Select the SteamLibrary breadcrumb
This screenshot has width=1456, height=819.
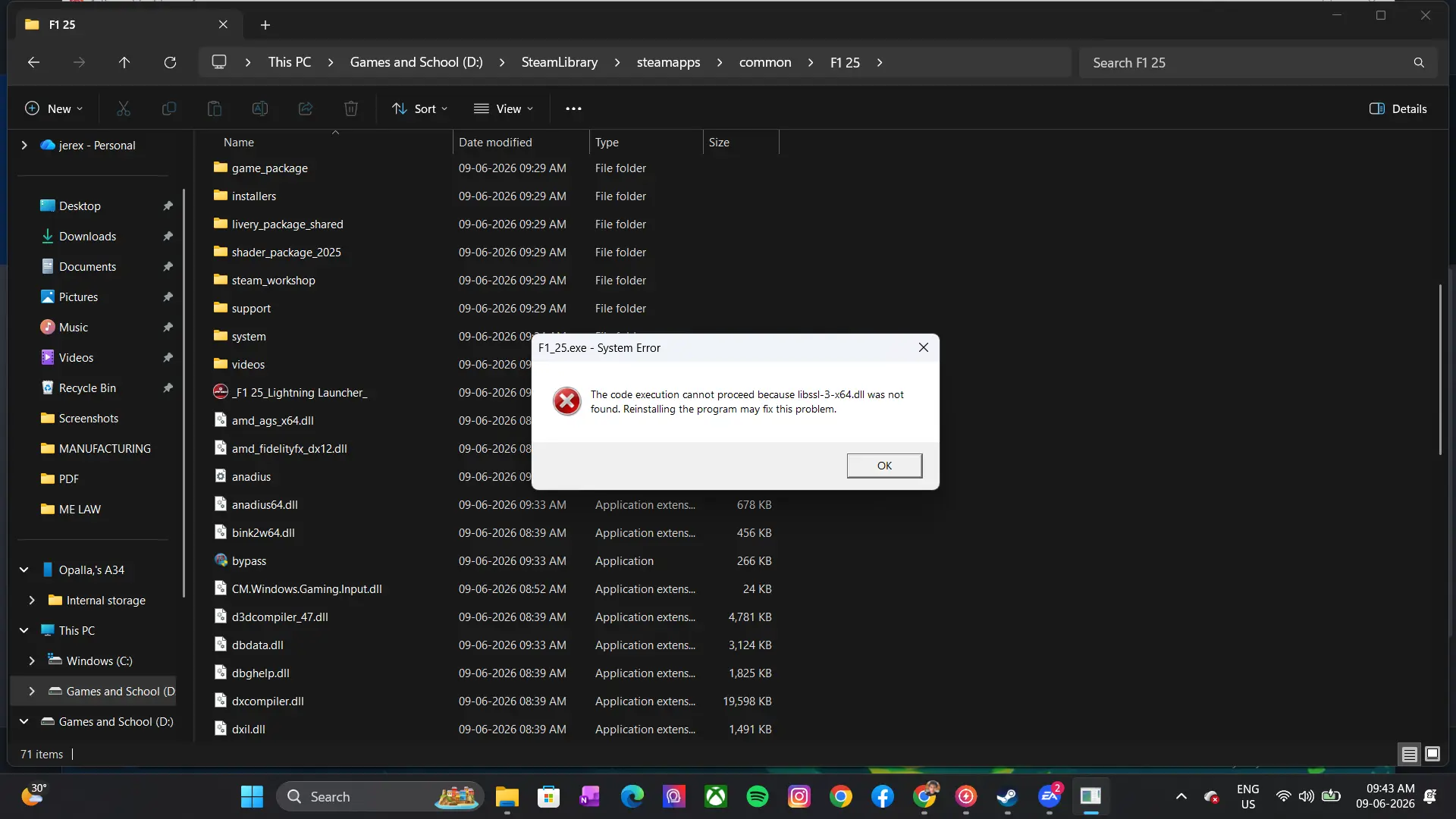(560, 62)
